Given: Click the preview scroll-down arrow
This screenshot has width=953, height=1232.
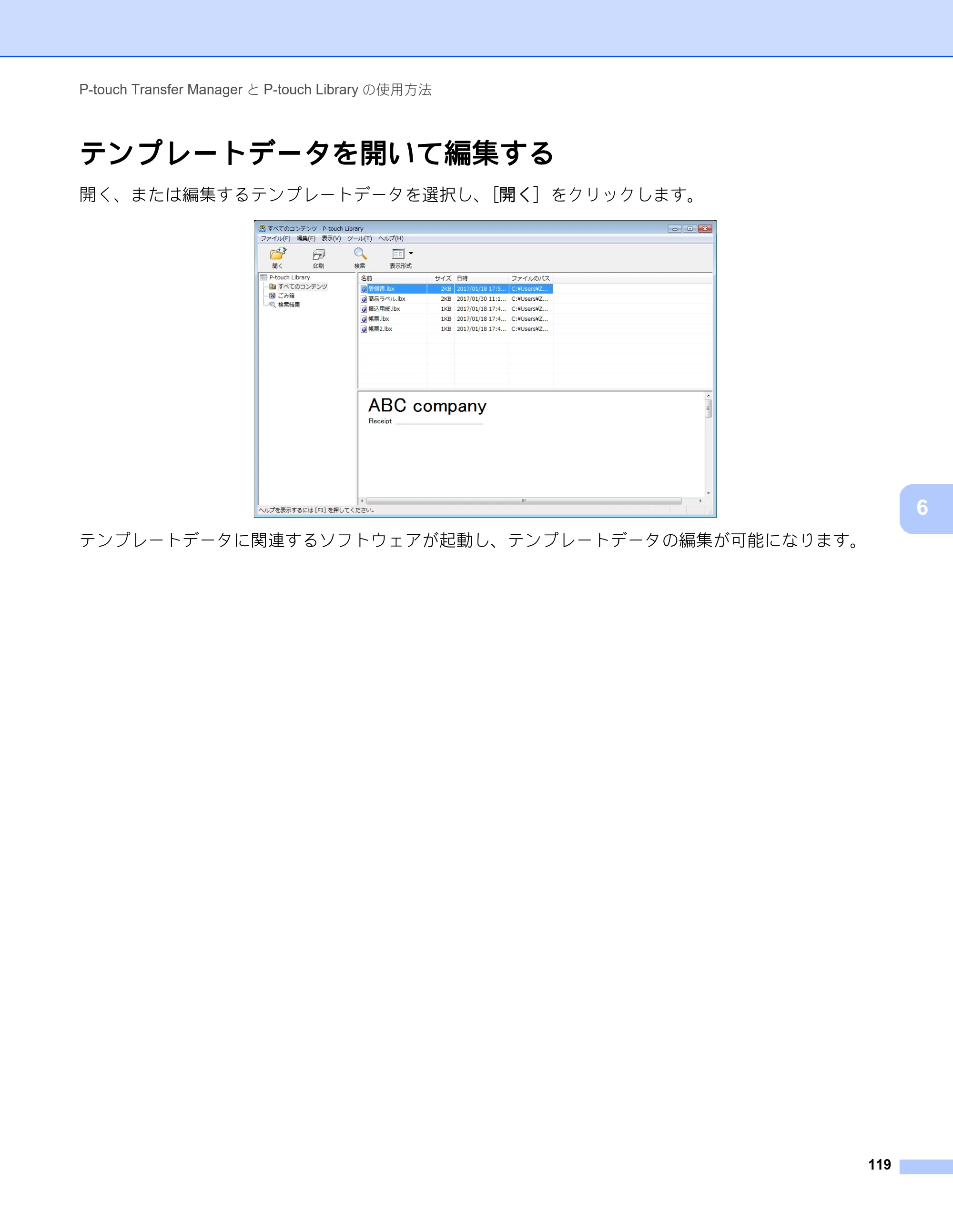Looking at the screenshot, I should (708, 494).
